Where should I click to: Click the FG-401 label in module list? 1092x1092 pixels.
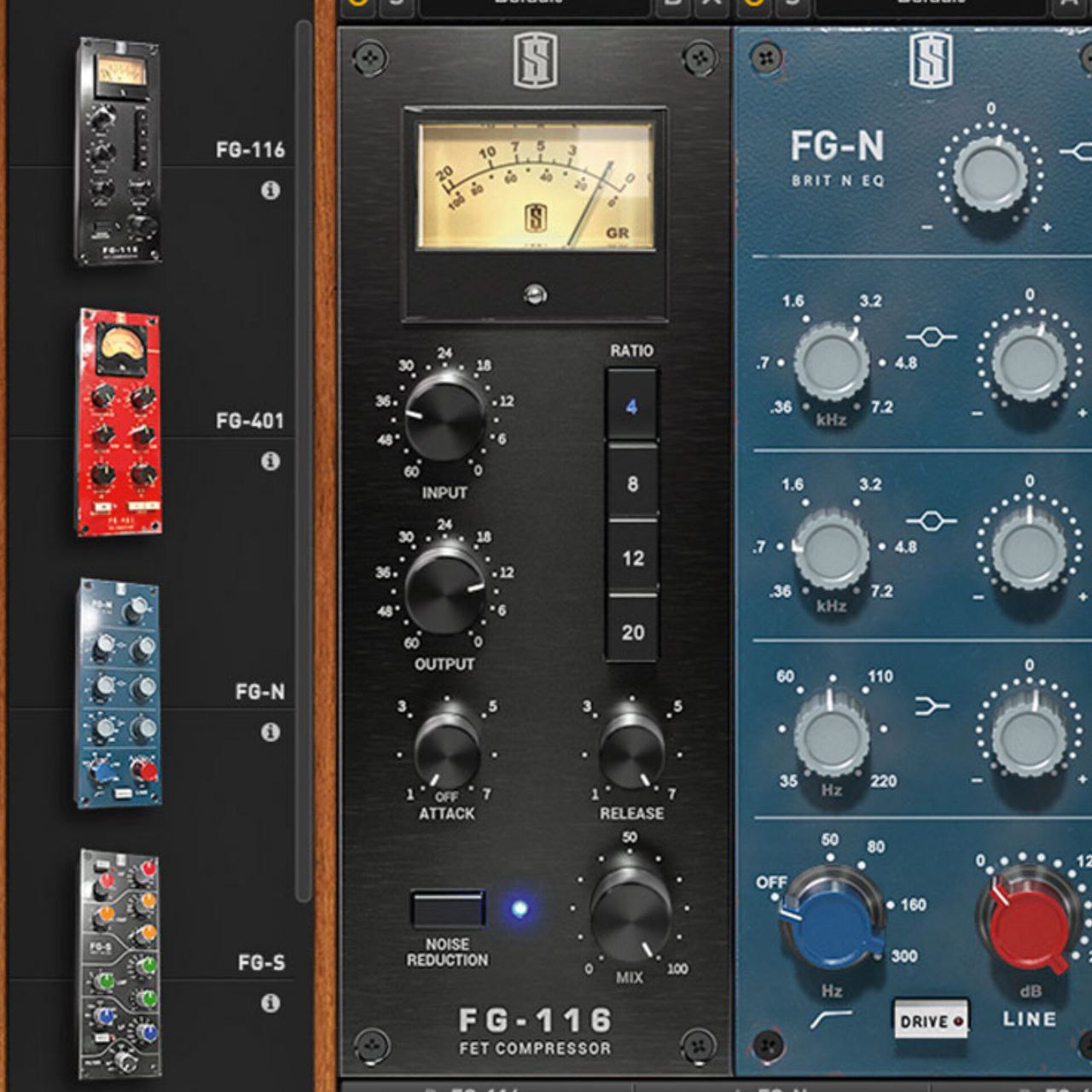point(250,421)
